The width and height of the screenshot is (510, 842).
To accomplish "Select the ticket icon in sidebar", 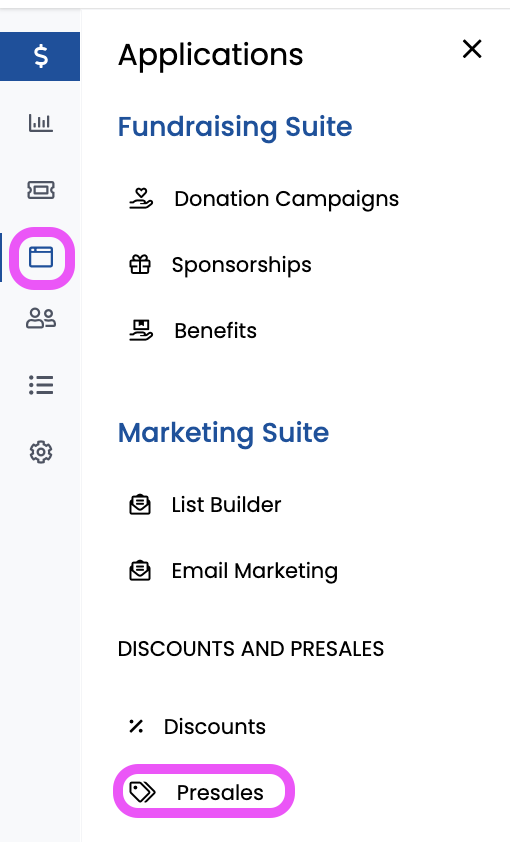I will [41, 190].
